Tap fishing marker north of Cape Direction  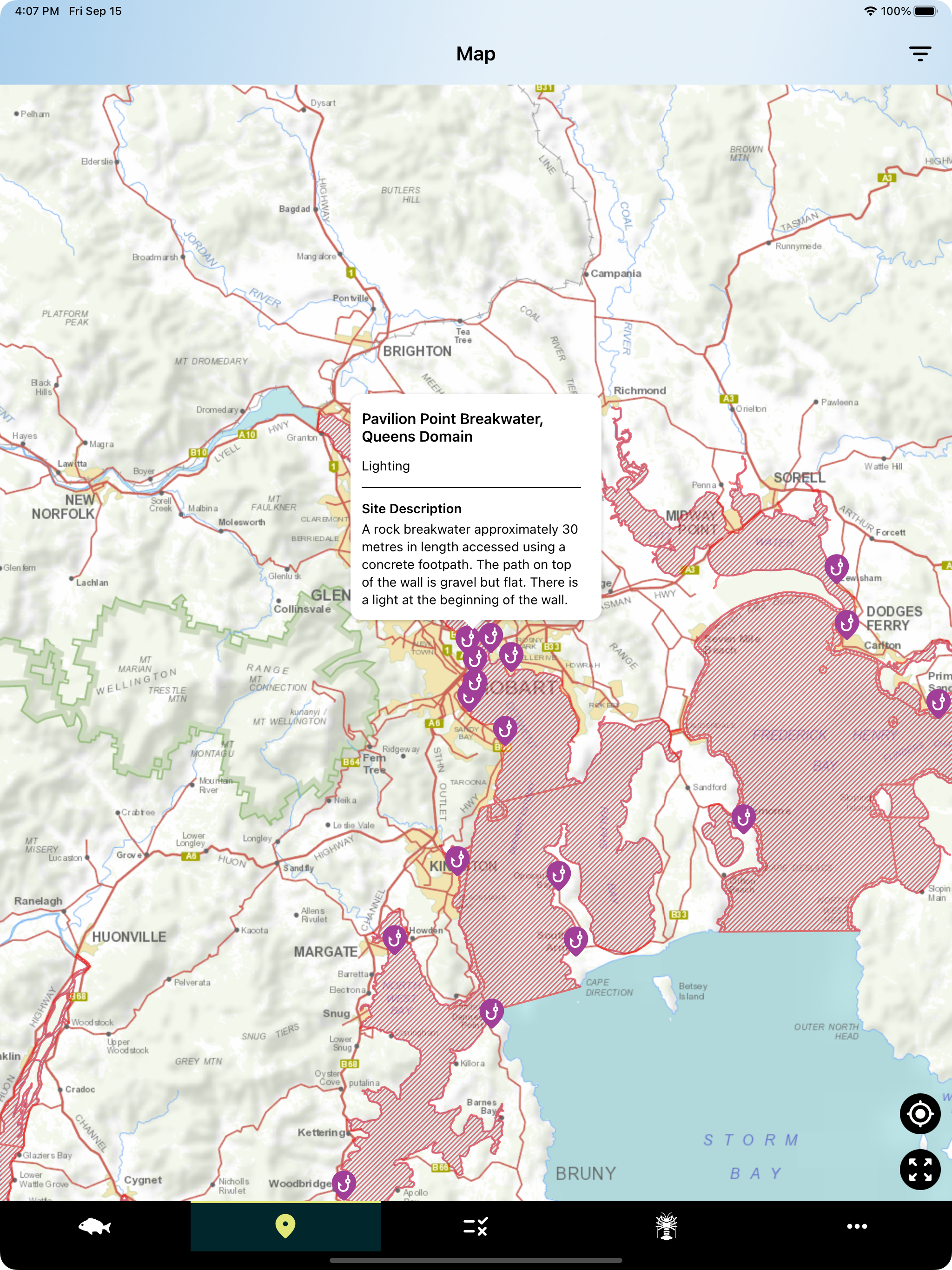click(x=575, y=940)
